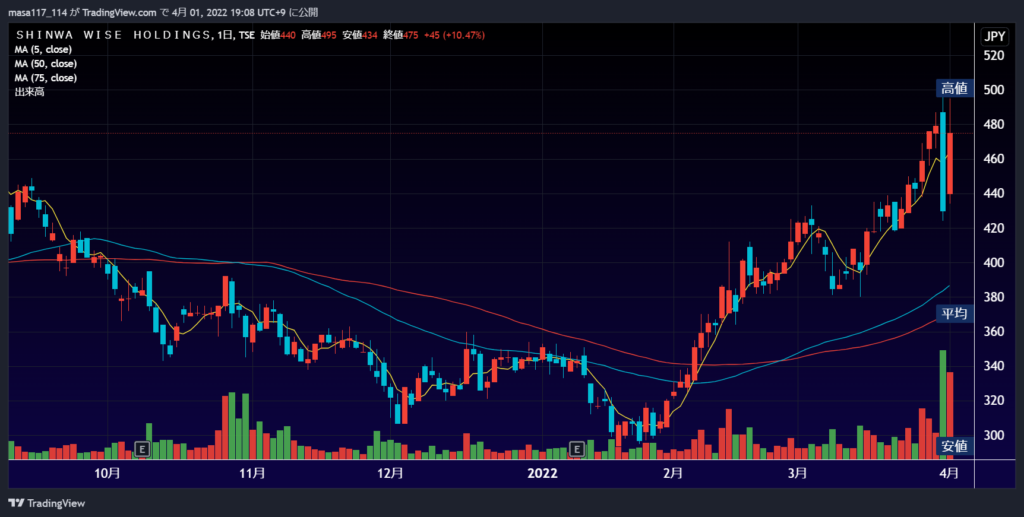Click the 平均 price label on the axis
The width and height of the screenshot is (1024, 517).
(x=954, y=313)
